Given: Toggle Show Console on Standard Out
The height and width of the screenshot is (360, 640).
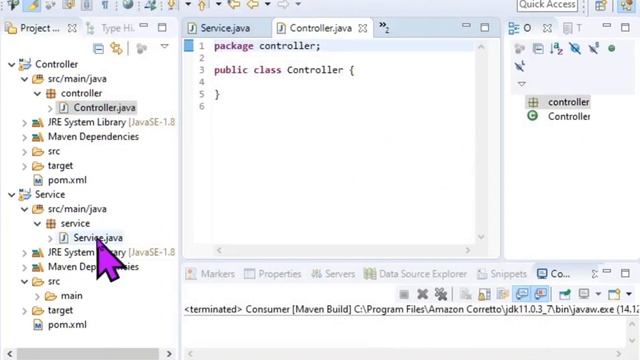Looking at the screenshot, I should tap(522, 294).
